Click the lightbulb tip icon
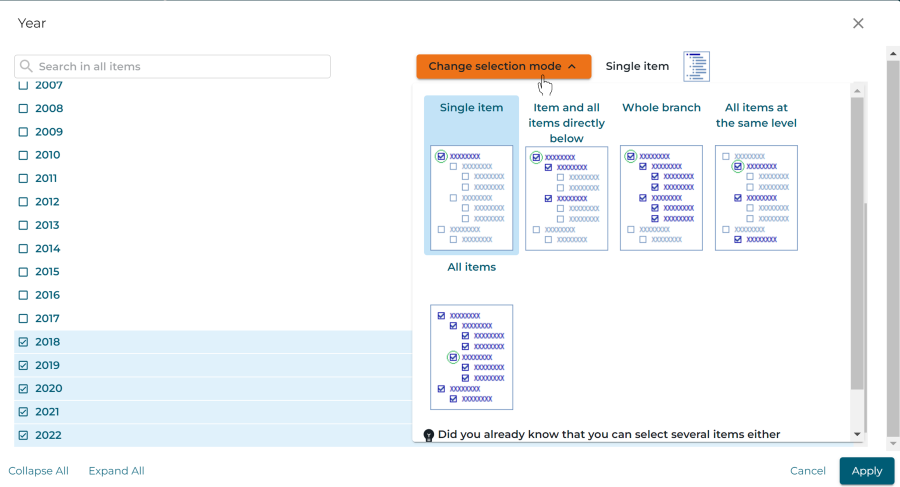This screenshot has width=900, height=487. 429,435
